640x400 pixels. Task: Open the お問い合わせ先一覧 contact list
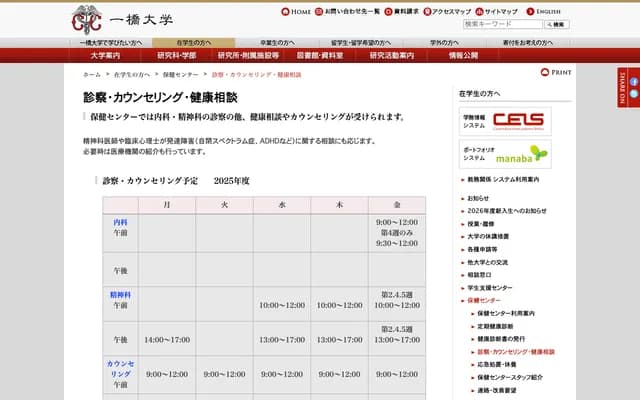click(x=349, y=11)
